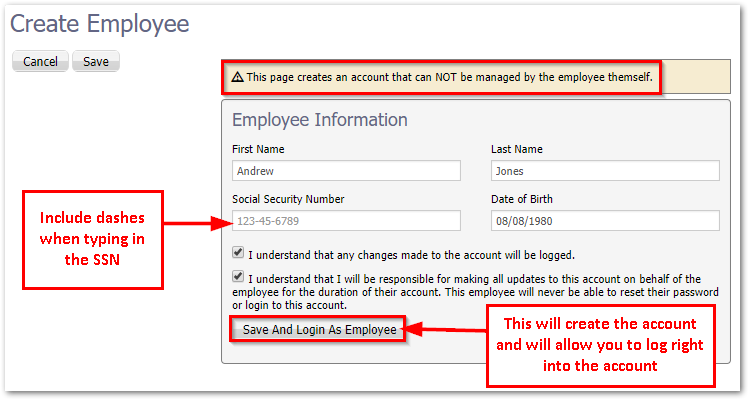This screenshot has height=400, width=749.
Task: Focus the Last Name field
Action: pyautogui.click(x=605, y=171)
